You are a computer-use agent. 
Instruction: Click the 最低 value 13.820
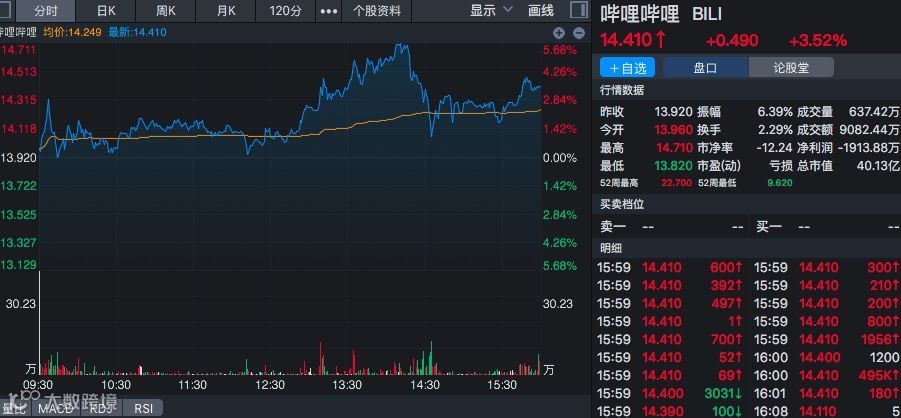point(673,166)
